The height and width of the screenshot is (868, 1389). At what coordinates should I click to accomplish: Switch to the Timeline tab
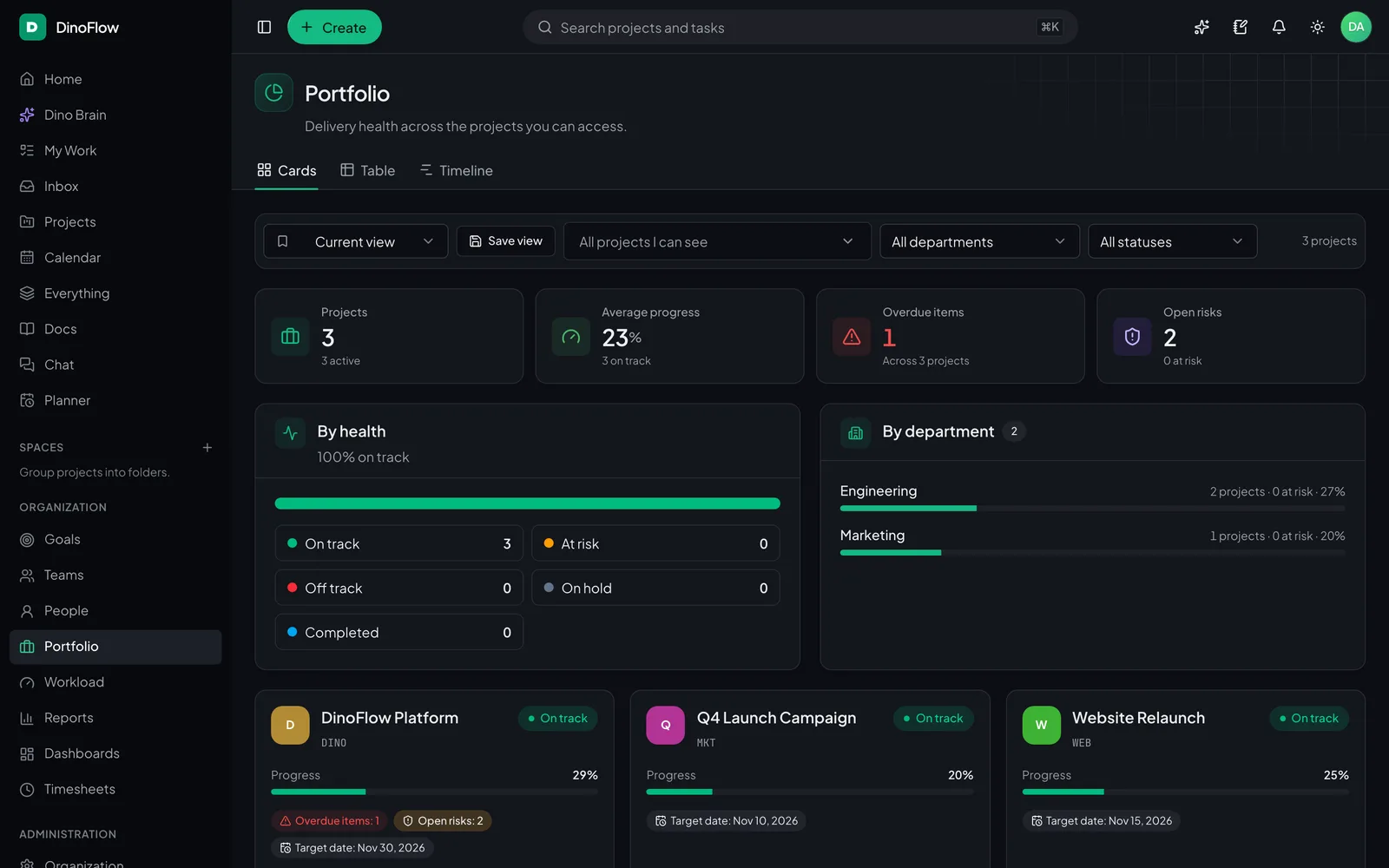coord(457,170)
